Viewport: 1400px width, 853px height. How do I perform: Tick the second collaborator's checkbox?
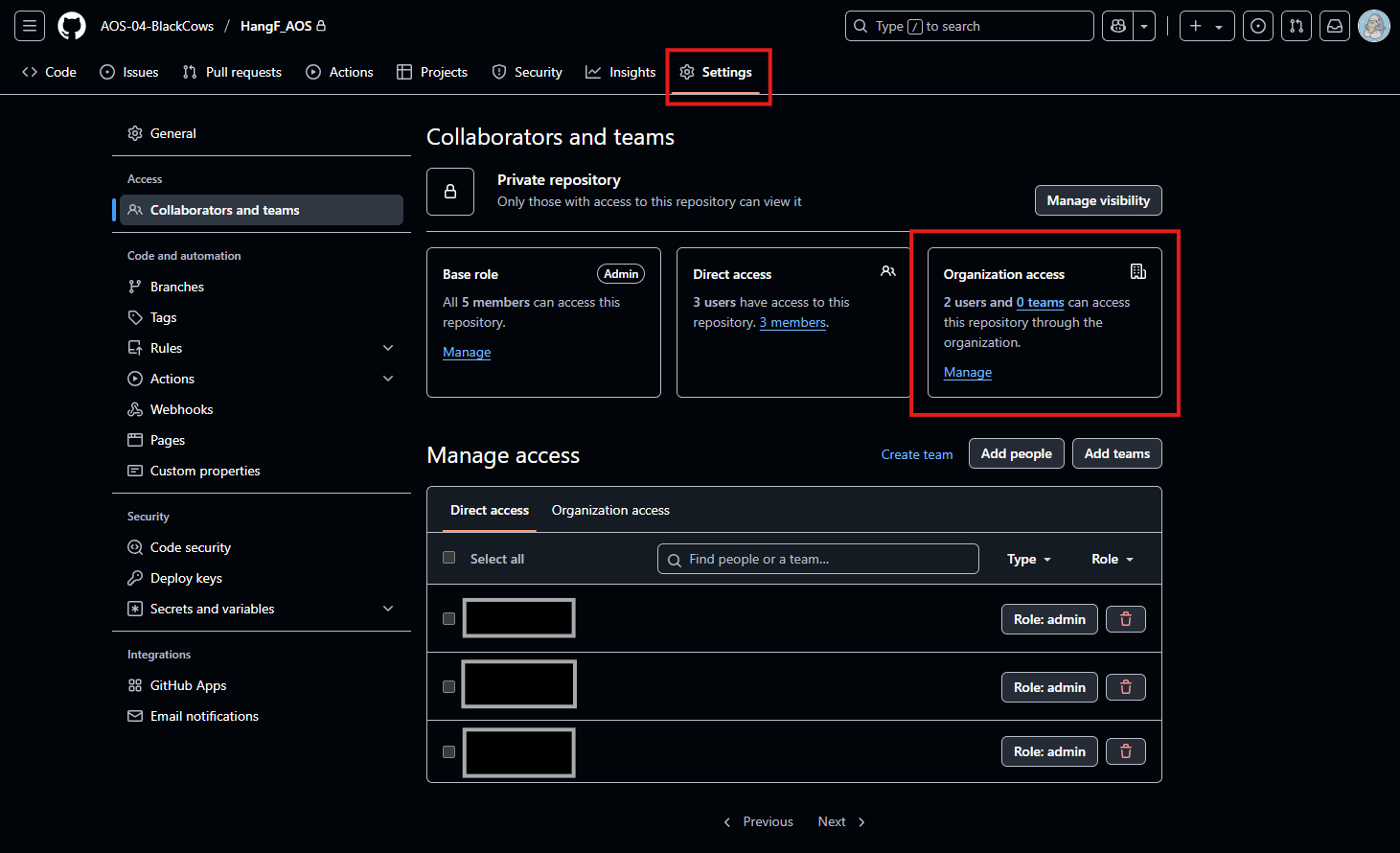click(x=448, y=686)
